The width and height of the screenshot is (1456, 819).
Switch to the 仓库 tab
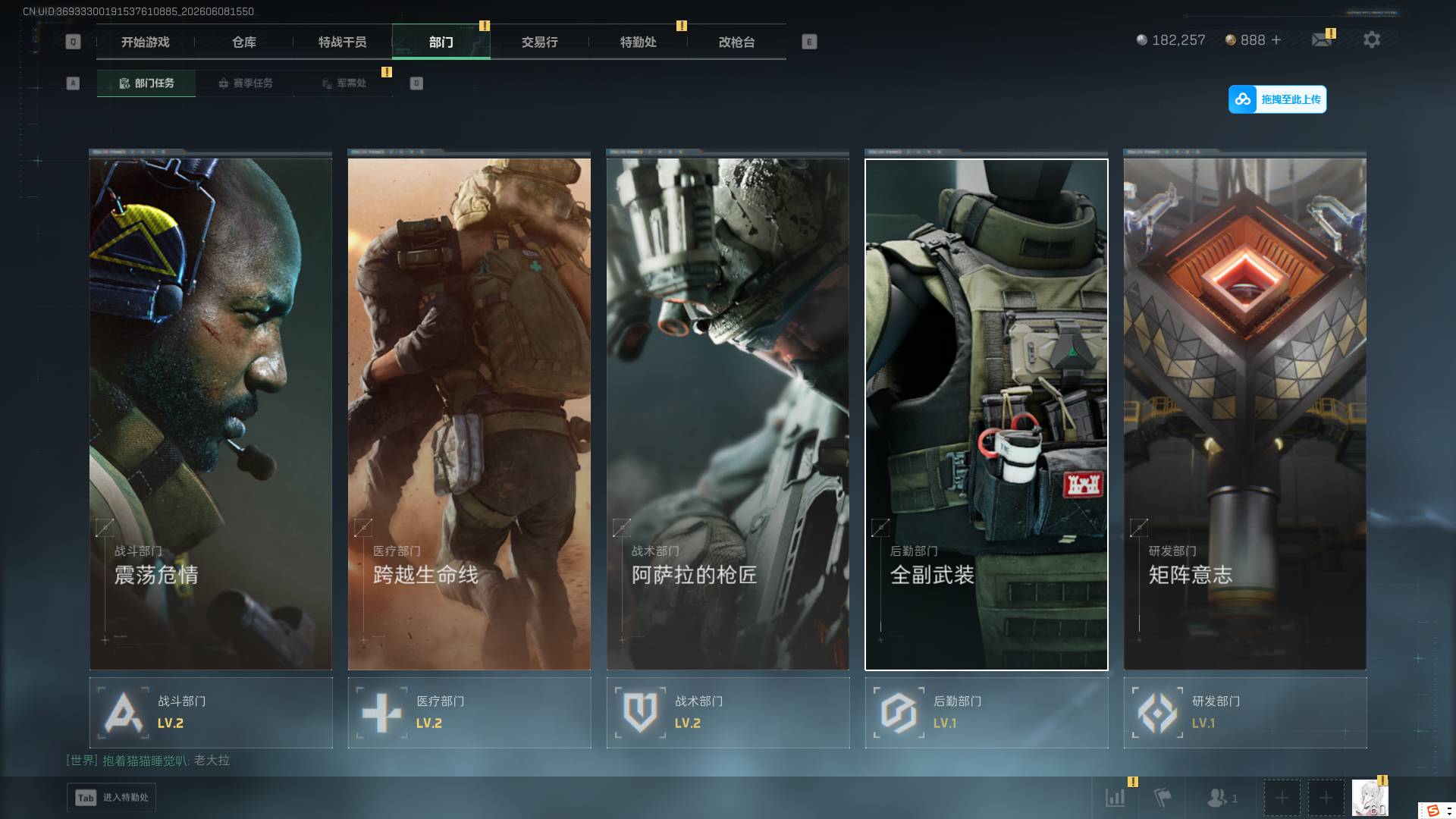pos(244,42)
